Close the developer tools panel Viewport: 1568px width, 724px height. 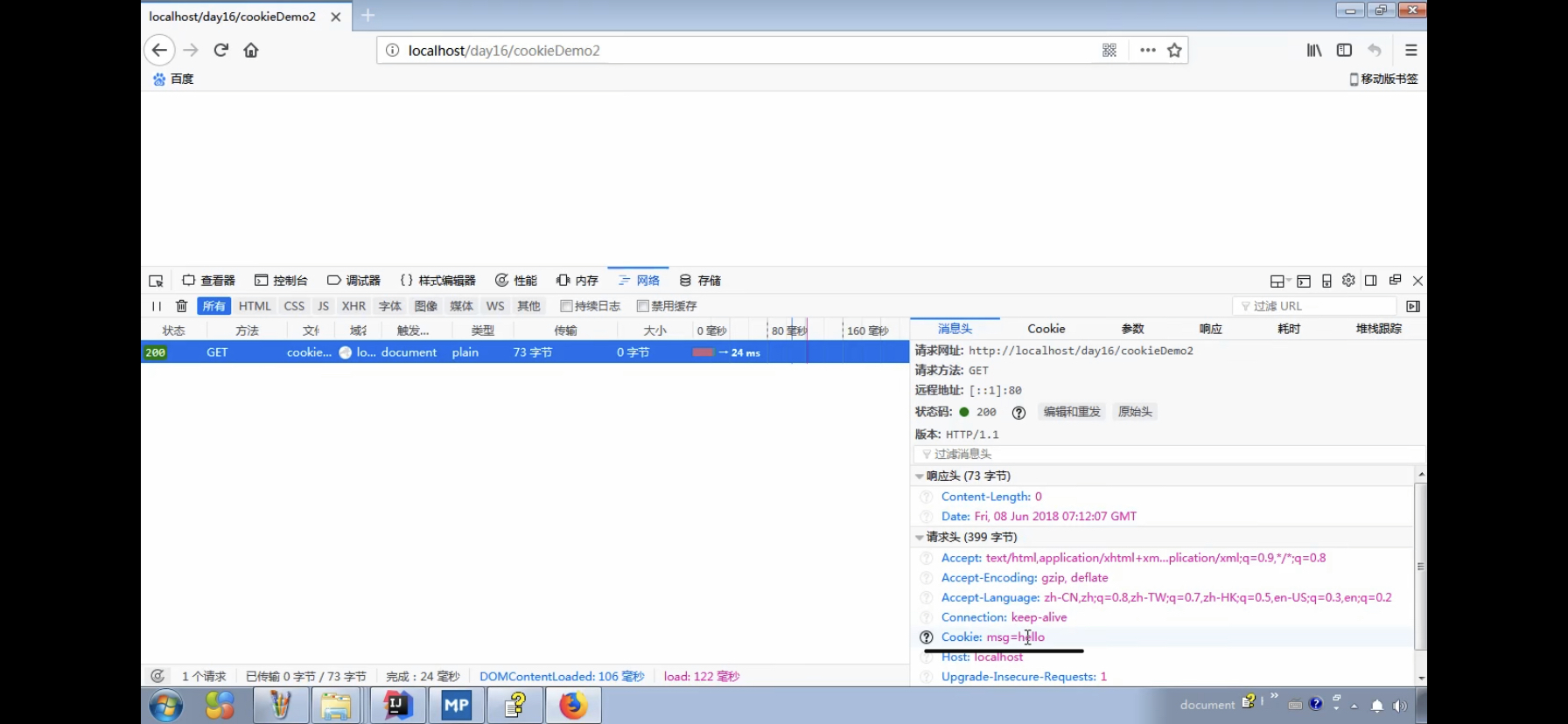(x=1417, y=281)
